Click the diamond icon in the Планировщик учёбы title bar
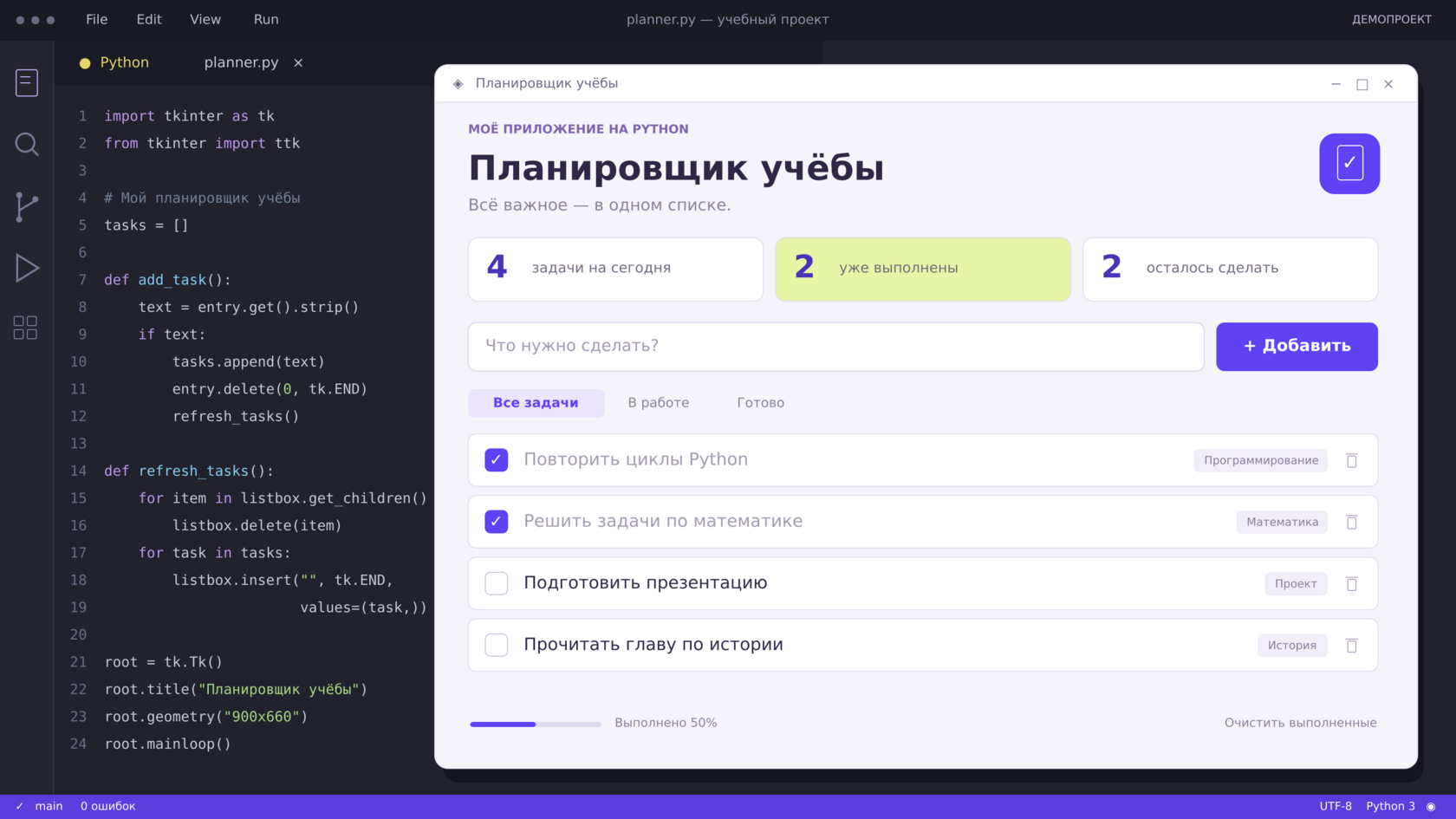Screen dimensions: 1456x819 click(458, 84)
